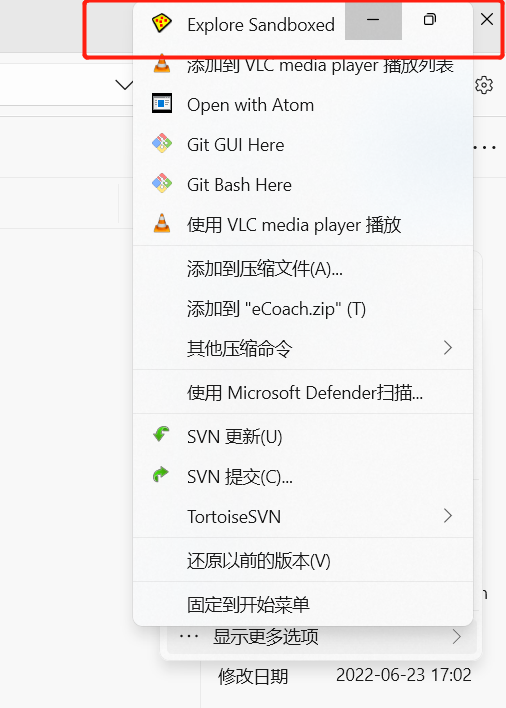Click the VLC cone icon beside 添加到 VLC 播放列表
This screenshot has width=506, height=708.
point(162,64)
